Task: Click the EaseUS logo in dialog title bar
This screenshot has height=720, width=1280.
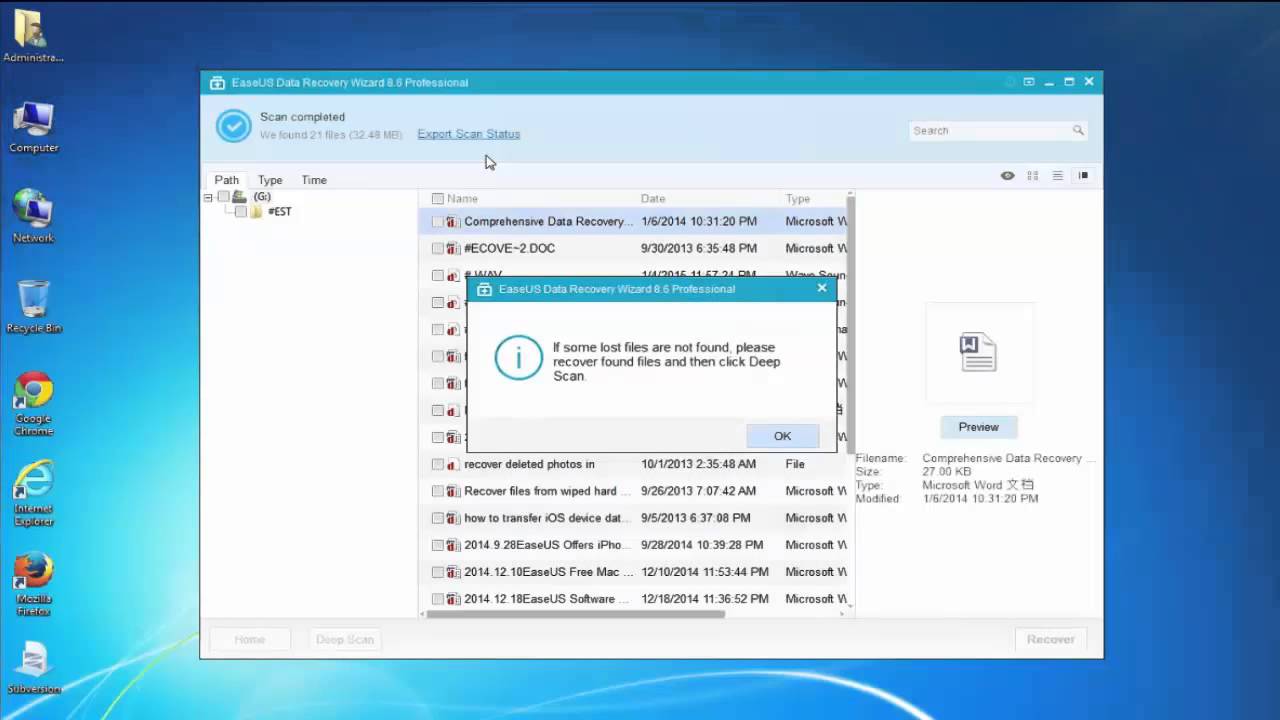Action: pos(484,289)
